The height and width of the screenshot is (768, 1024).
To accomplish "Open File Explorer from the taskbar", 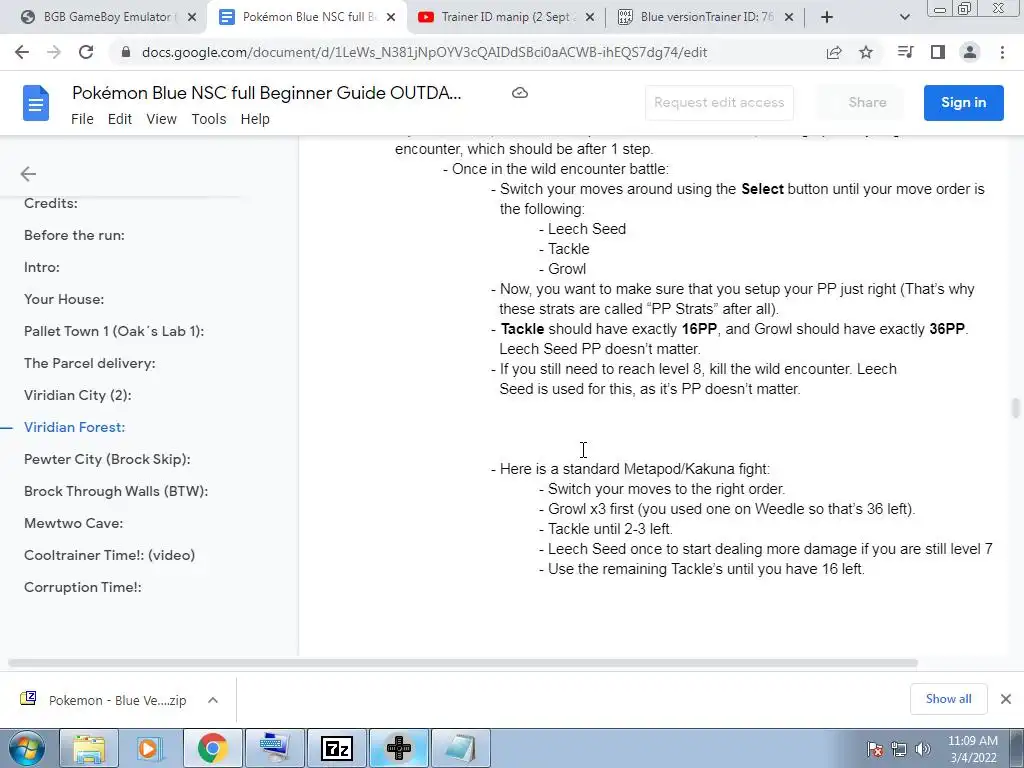I will pyautogui.click(x=89, y=748).
